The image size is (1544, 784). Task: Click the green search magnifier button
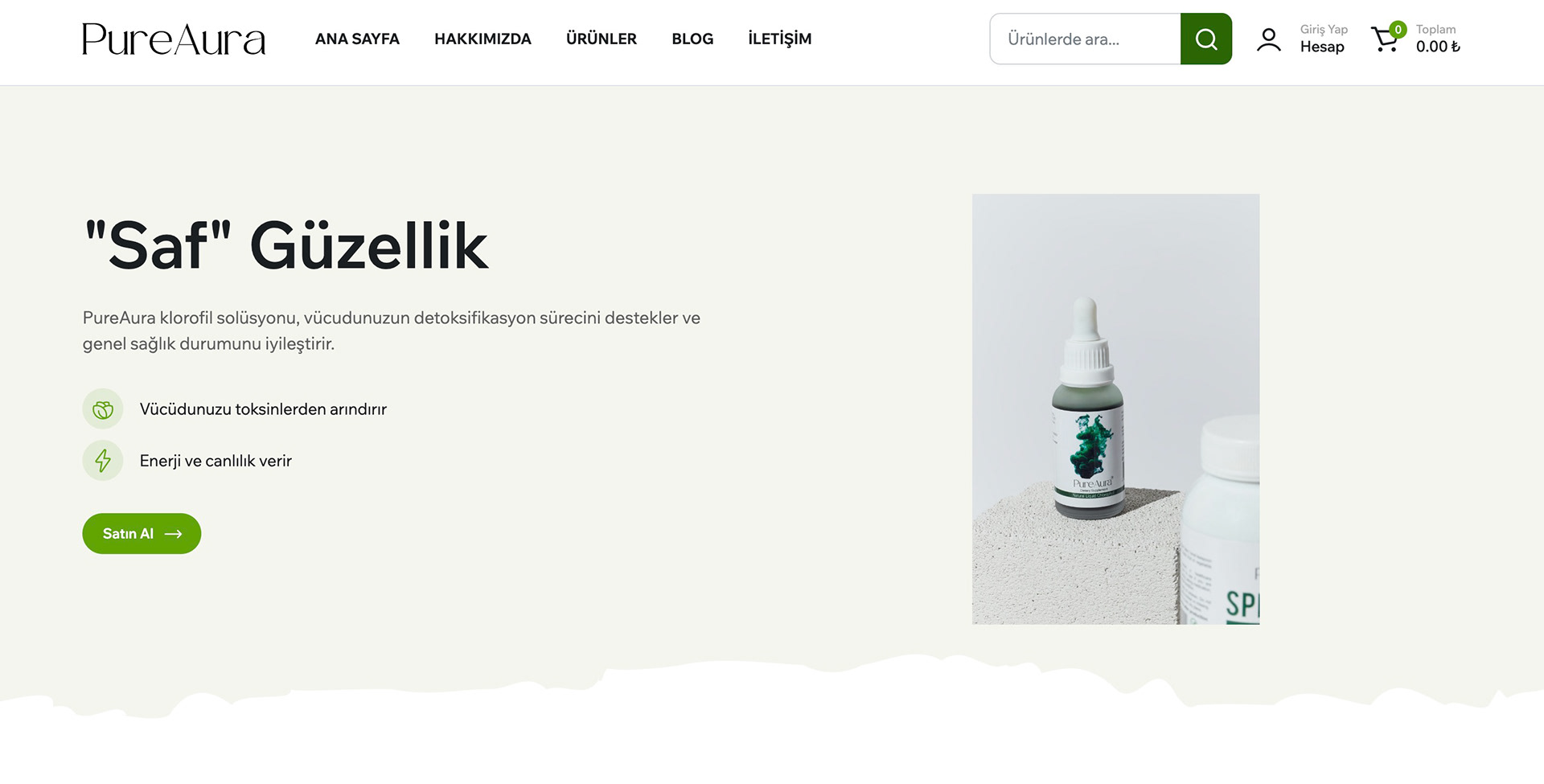coord(1205,39)
